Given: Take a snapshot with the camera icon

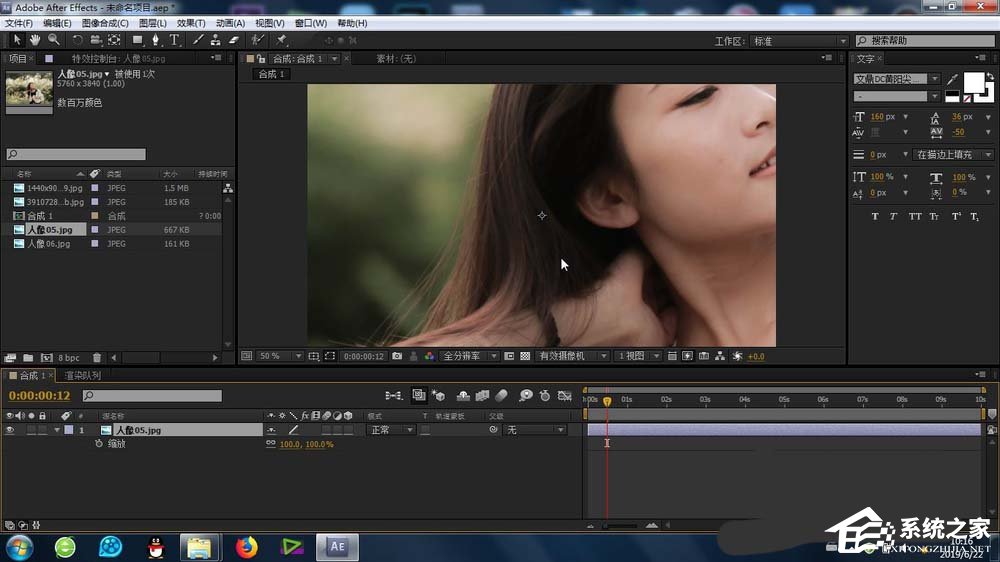Looking at the screenshot, I should coord(397,356).
